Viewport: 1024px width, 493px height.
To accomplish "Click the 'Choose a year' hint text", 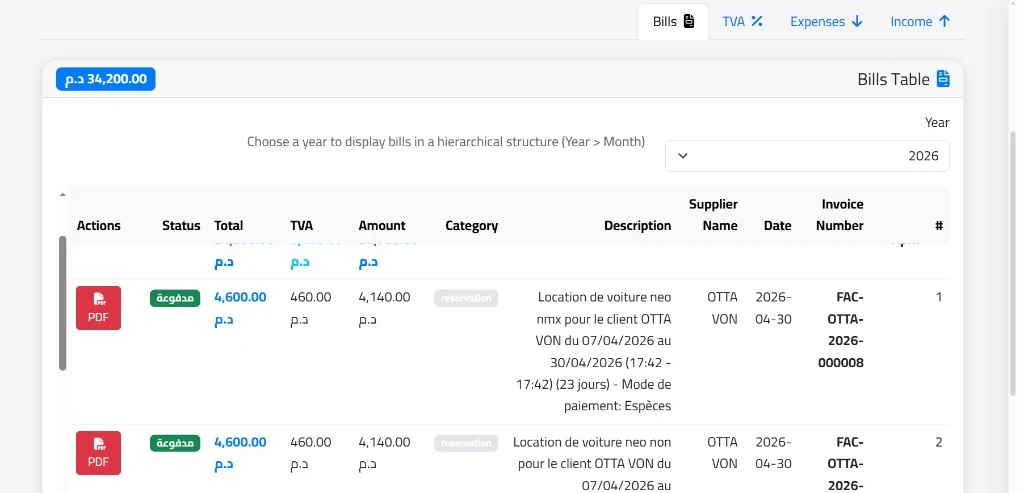I will coord(446,142).
